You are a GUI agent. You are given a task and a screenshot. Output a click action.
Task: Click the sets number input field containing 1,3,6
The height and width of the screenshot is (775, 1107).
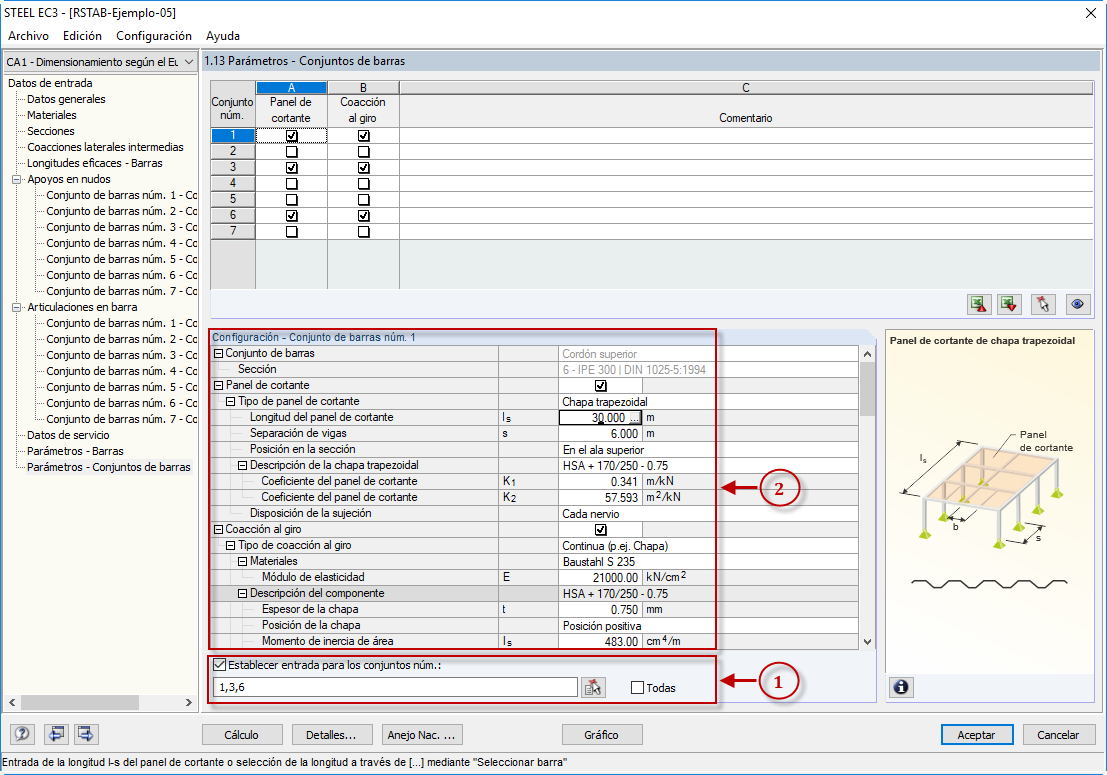pos(395,687)
